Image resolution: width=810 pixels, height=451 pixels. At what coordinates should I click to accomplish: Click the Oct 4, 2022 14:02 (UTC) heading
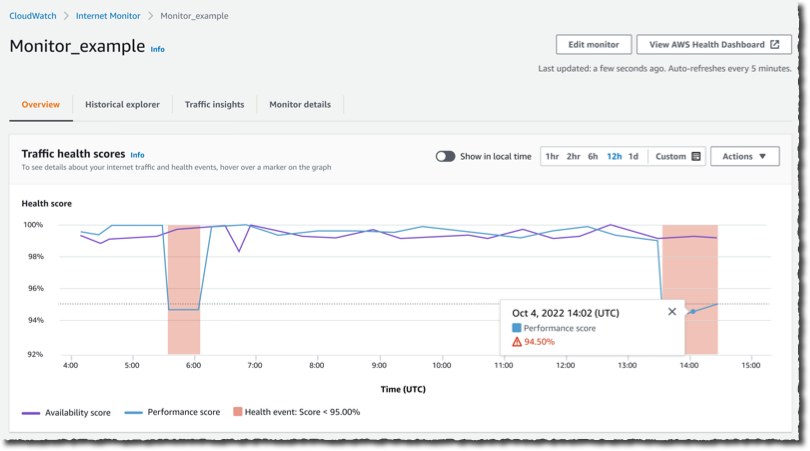click(x=566, y=313)
